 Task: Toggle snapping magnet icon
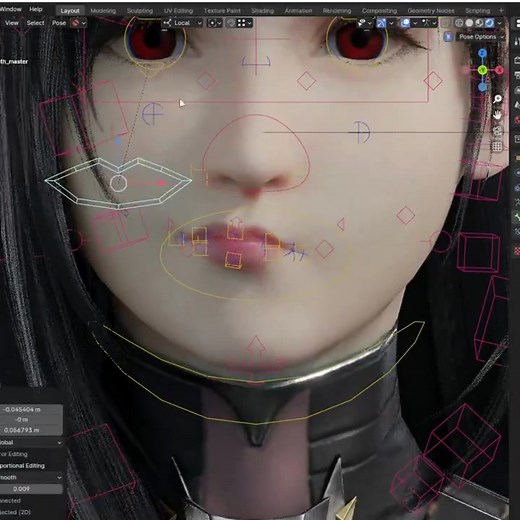point(231,23)
